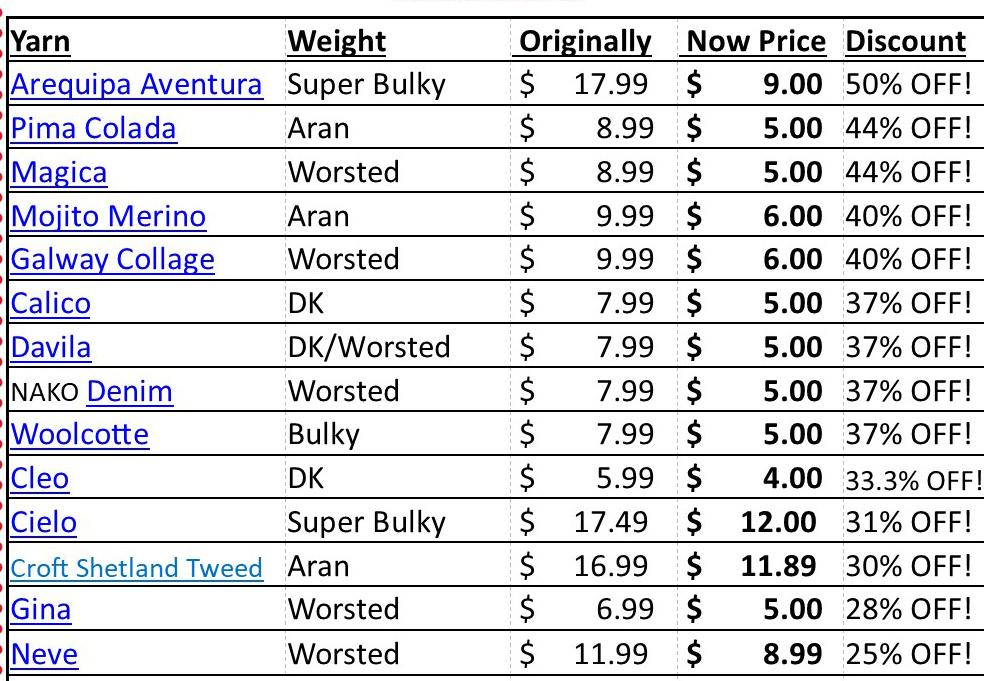Screen dimensions: 984x681
Task: Click the Denim link after NAKO
Action: [x=130, y=391]
